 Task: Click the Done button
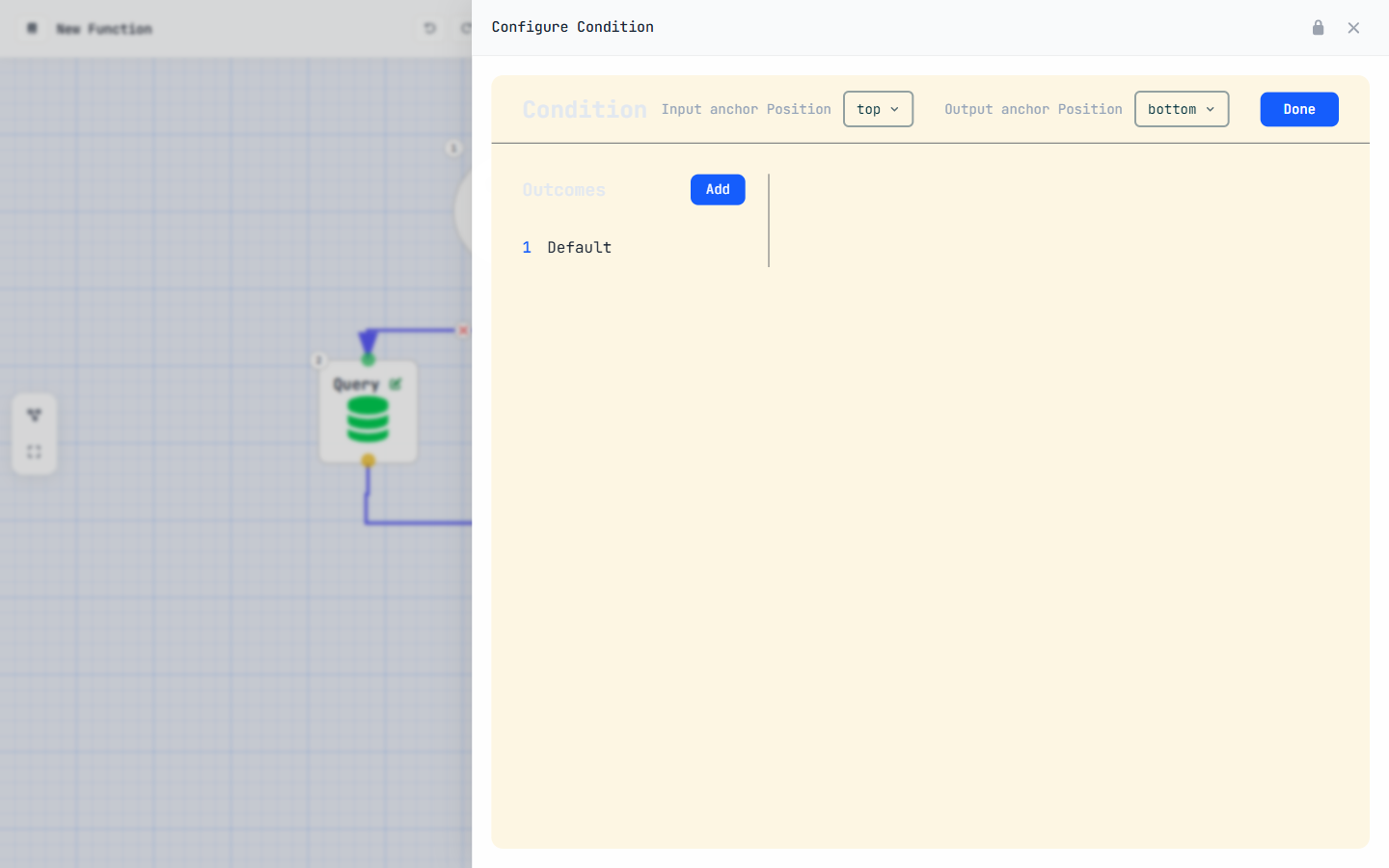[x=1299, y=109]
